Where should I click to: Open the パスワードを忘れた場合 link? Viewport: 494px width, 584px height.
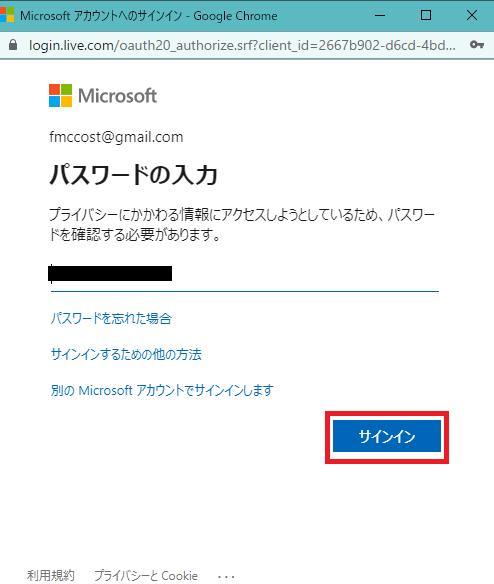pos(111,318)
